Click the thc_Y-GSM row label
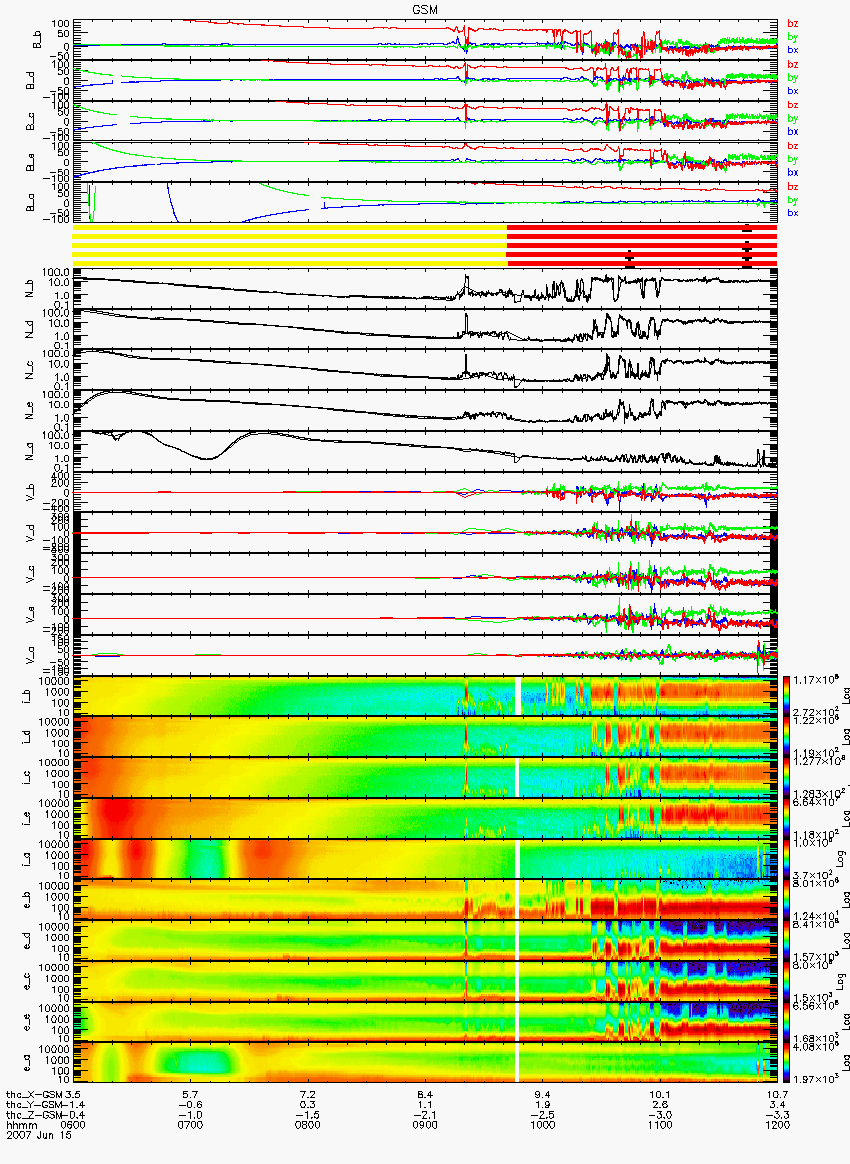850x1164 pixels. point(34,1104)
